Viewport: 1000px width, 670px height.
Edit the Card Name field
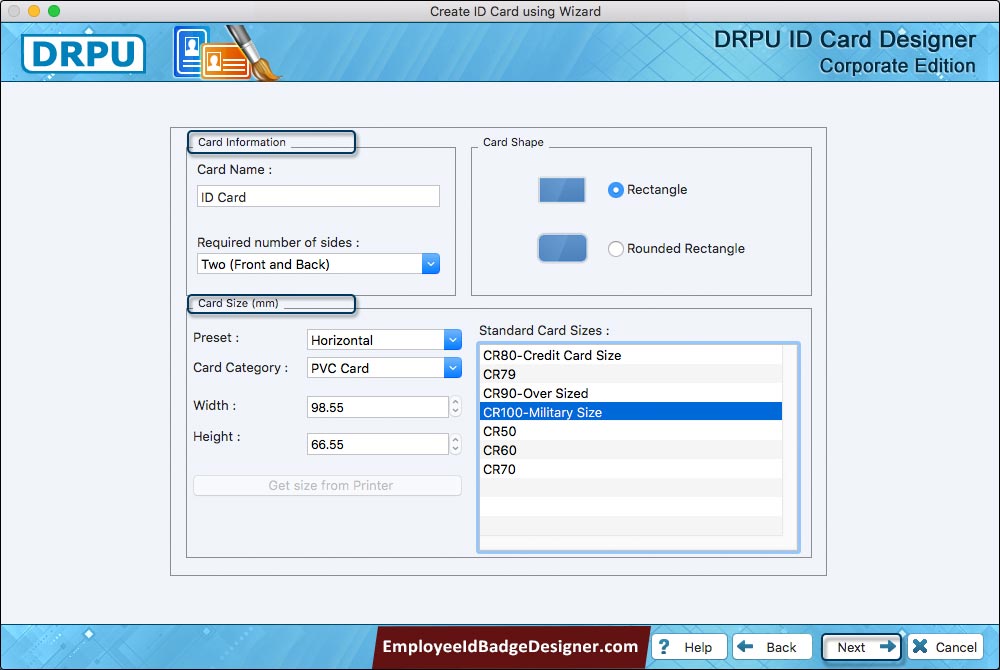[318, 196]
